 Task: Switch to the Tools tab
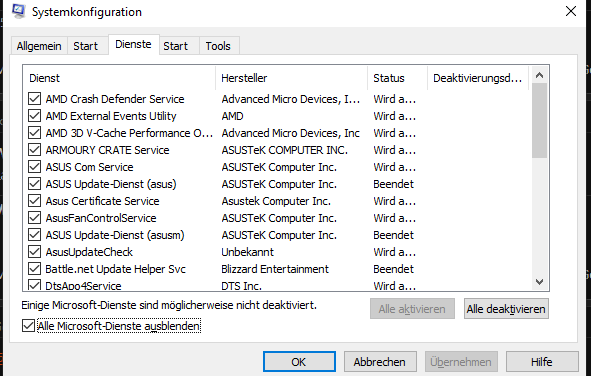[218, 46]
